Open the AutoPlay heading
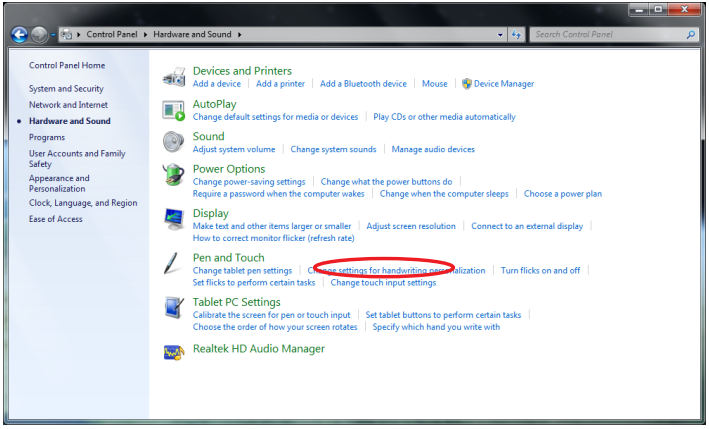 pos(214,104)
